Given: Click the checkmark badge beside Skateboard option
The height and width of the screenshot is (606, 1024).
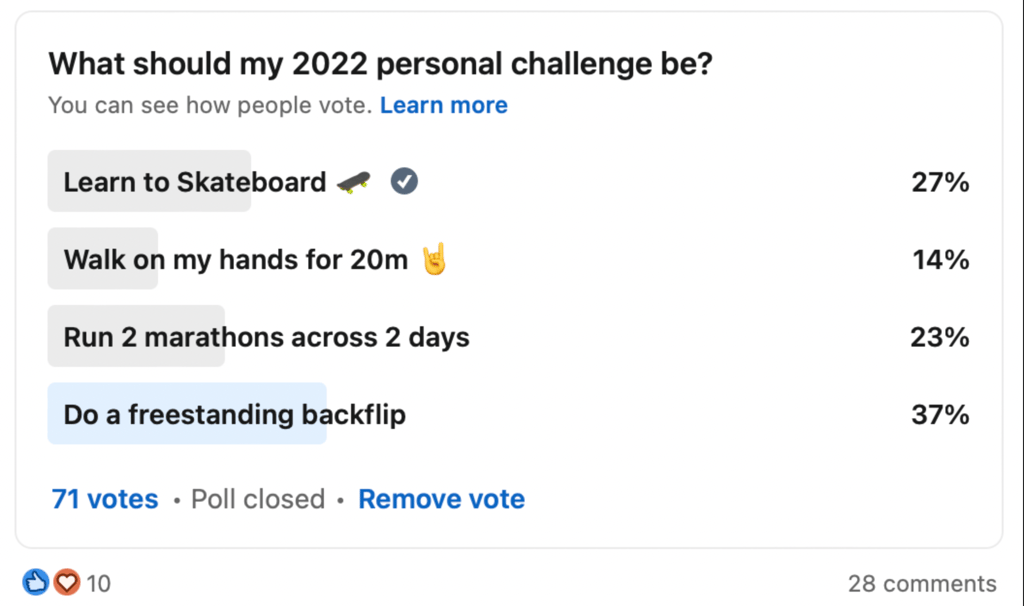Looking at the screenshot, I should 404,181.
